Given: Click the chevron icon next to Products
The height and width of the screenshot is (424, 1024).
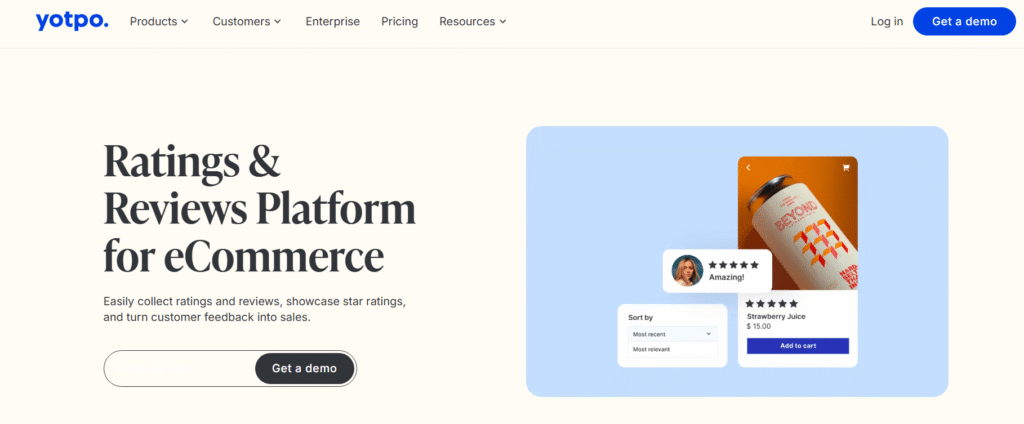Looking at the screenshot, I should pyautogui.click(x=185, y=22).
